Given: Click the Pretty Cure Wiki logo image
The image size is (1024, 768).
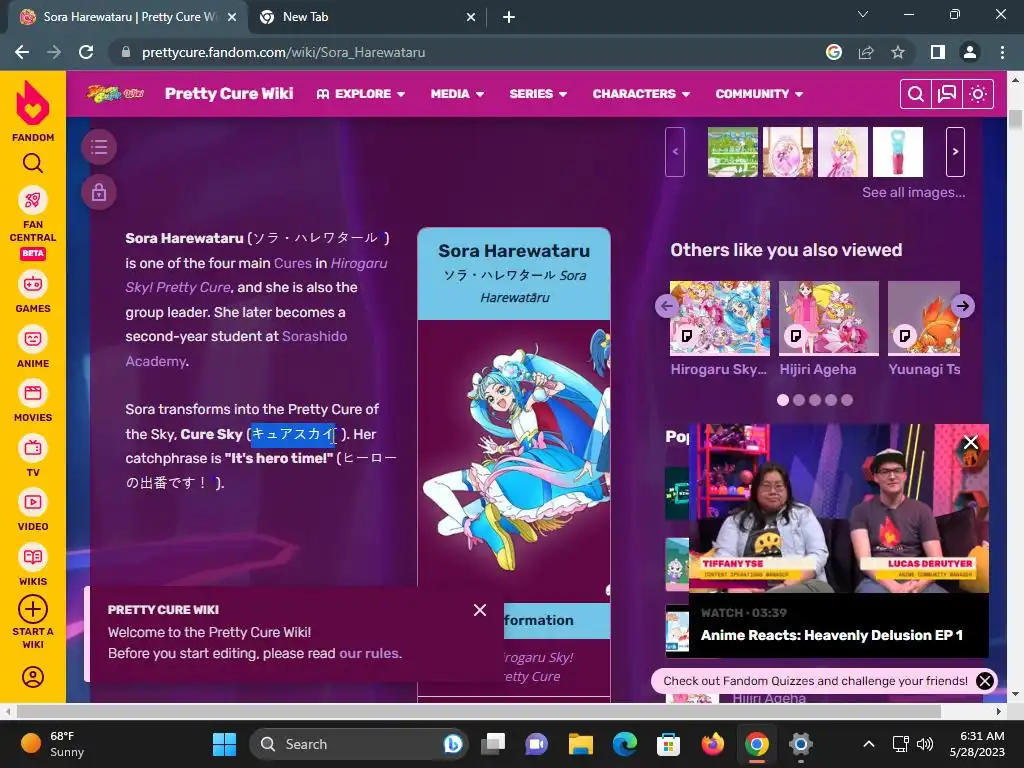Looking at the screenshot, I should [x=115, y=93].
